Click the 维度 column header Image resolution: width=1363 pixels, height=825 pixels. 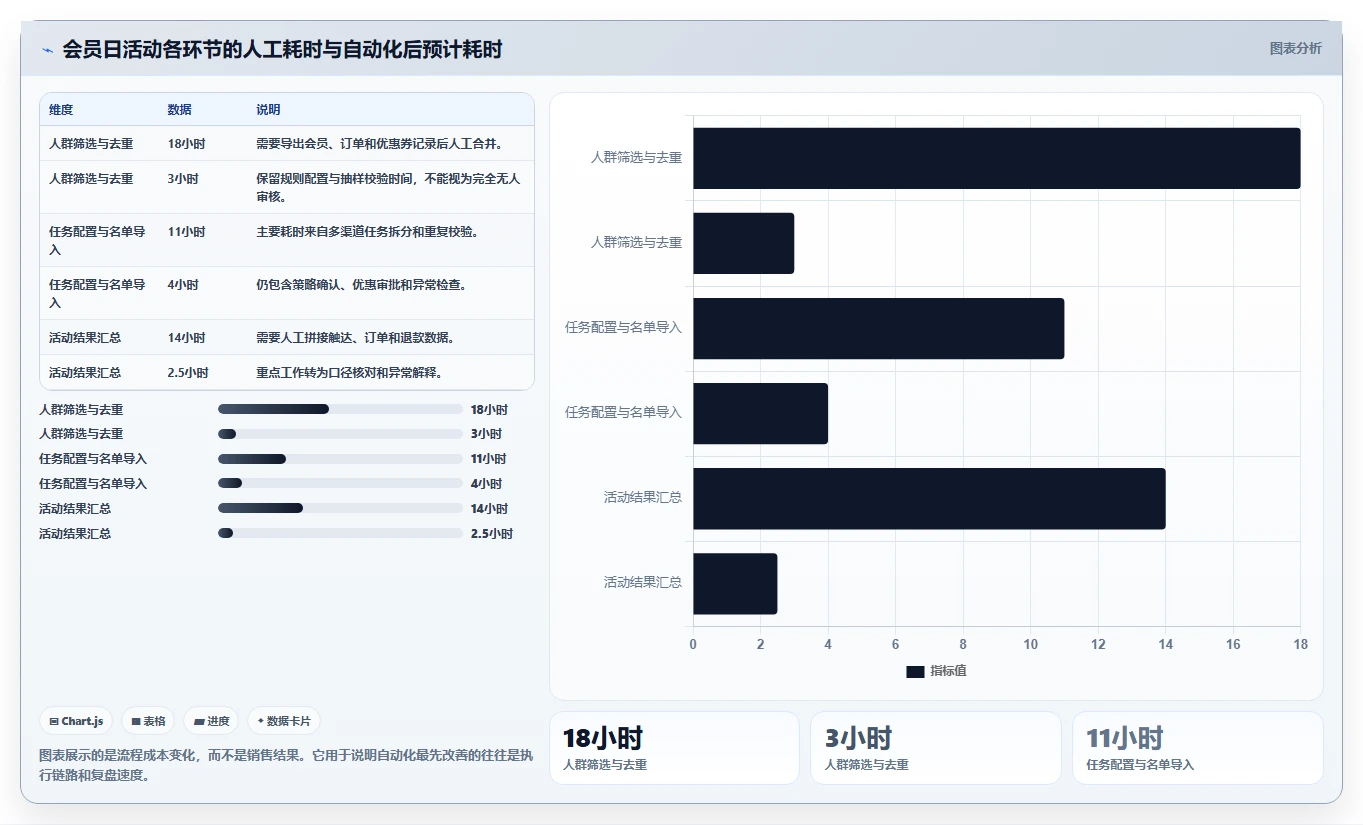[61, 110]
